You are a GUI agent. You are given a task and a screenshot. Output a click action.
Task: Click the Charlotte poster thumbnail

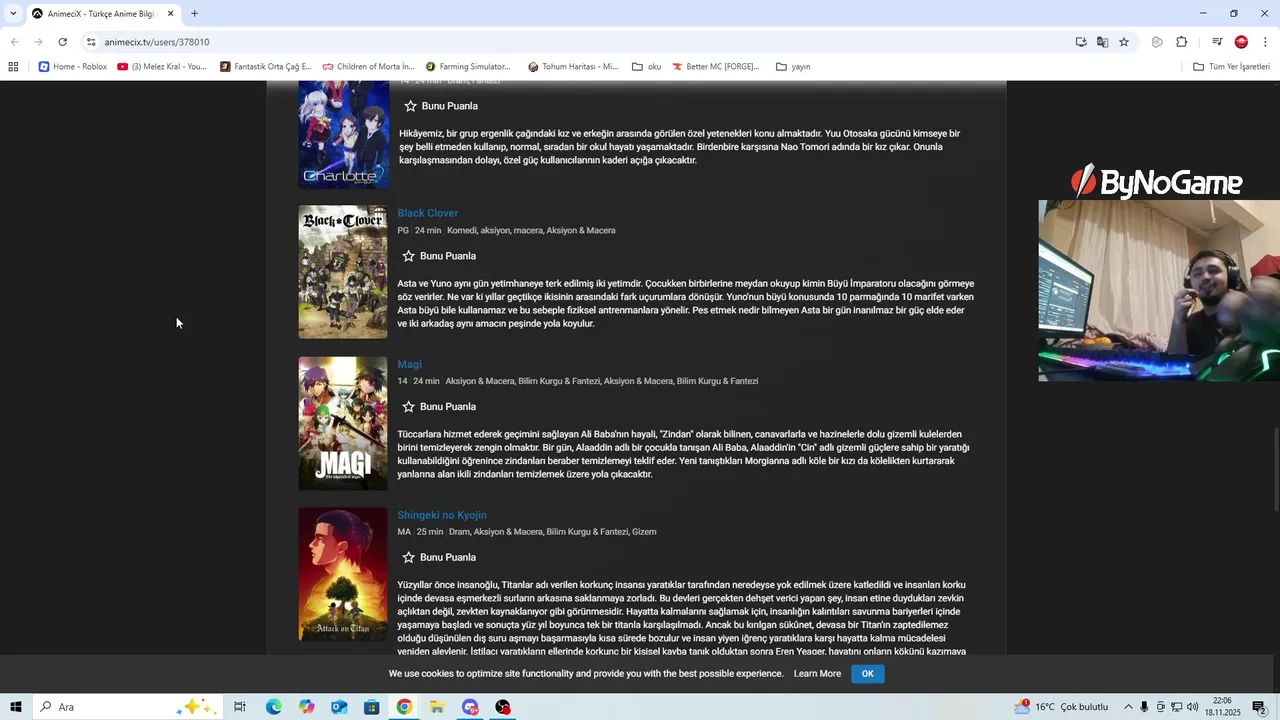pyautogui.click(x=344, y=135)
